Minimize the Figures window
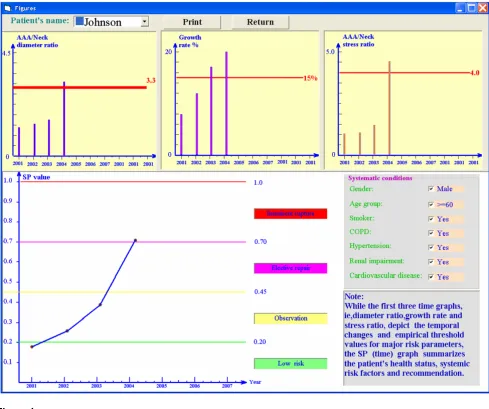This screenshot has height=409, width=489. click(x=460, y=8)
